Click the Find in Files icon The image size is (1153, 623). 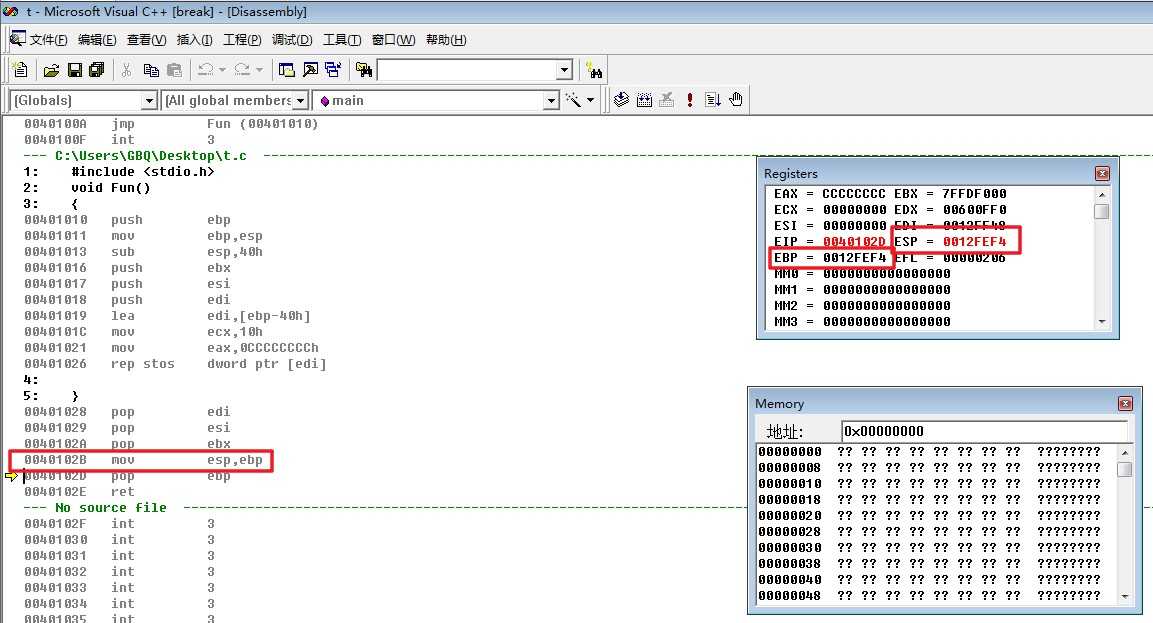click(x=364, y=70)
